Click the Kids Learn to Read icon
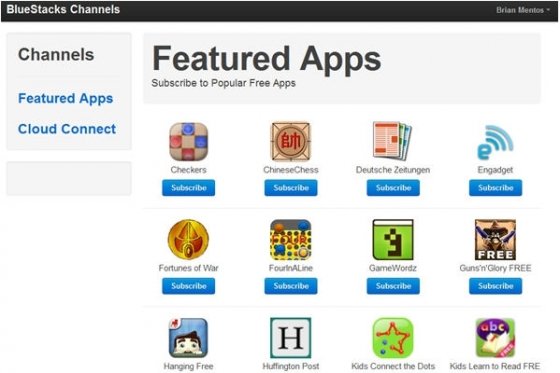Image resolution: width=560 pixels, height=373 pixels. click(x=495, y=338)
